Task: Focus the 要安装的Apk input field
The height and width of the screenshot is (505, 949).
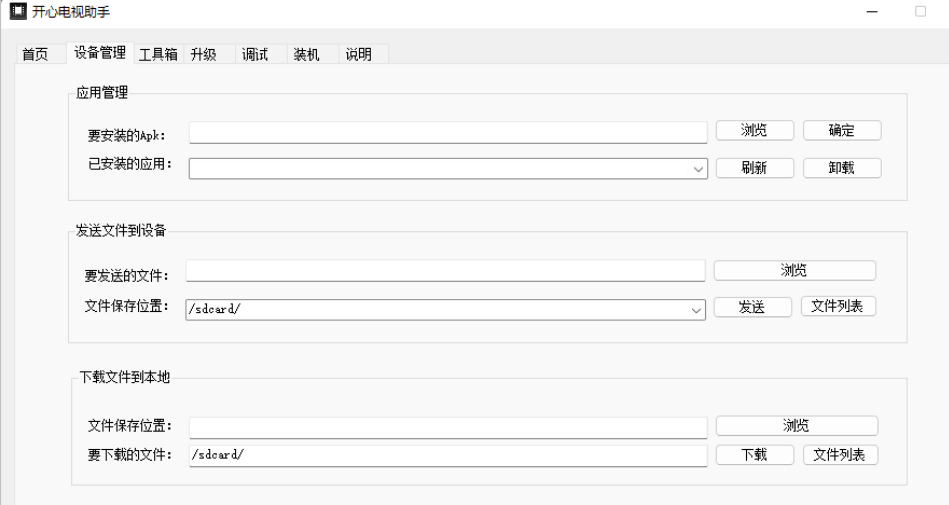Action: [x=448, y=133]
